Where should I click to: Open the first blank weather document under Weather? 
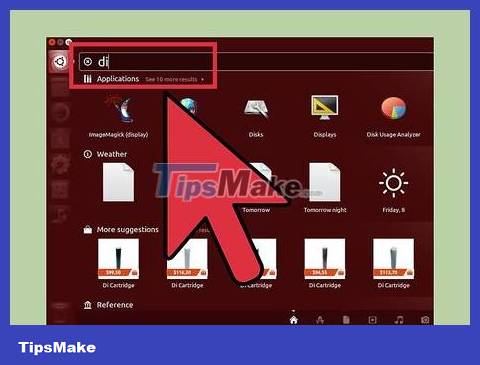click(x=118, y=182)
